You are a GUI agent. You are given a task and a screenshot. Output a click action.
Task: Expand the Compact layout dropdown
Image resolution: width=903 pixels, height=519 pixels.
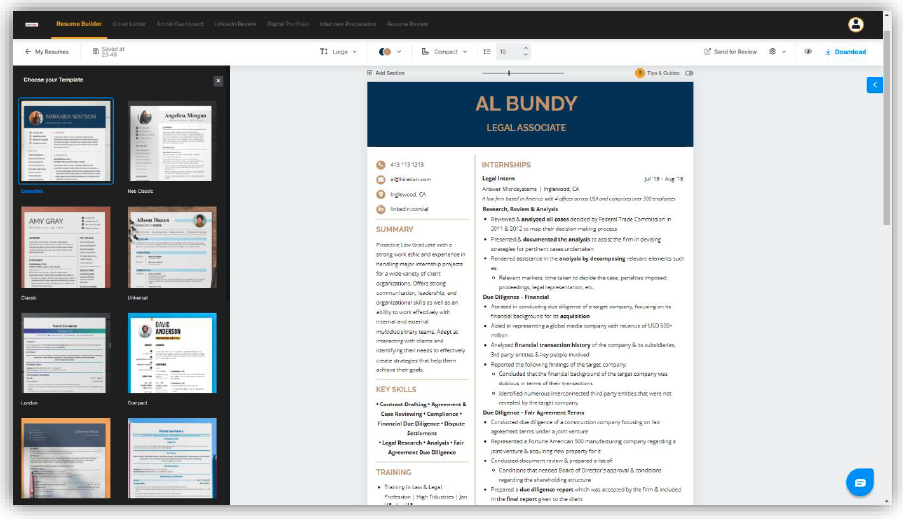(x=444, y=52)
